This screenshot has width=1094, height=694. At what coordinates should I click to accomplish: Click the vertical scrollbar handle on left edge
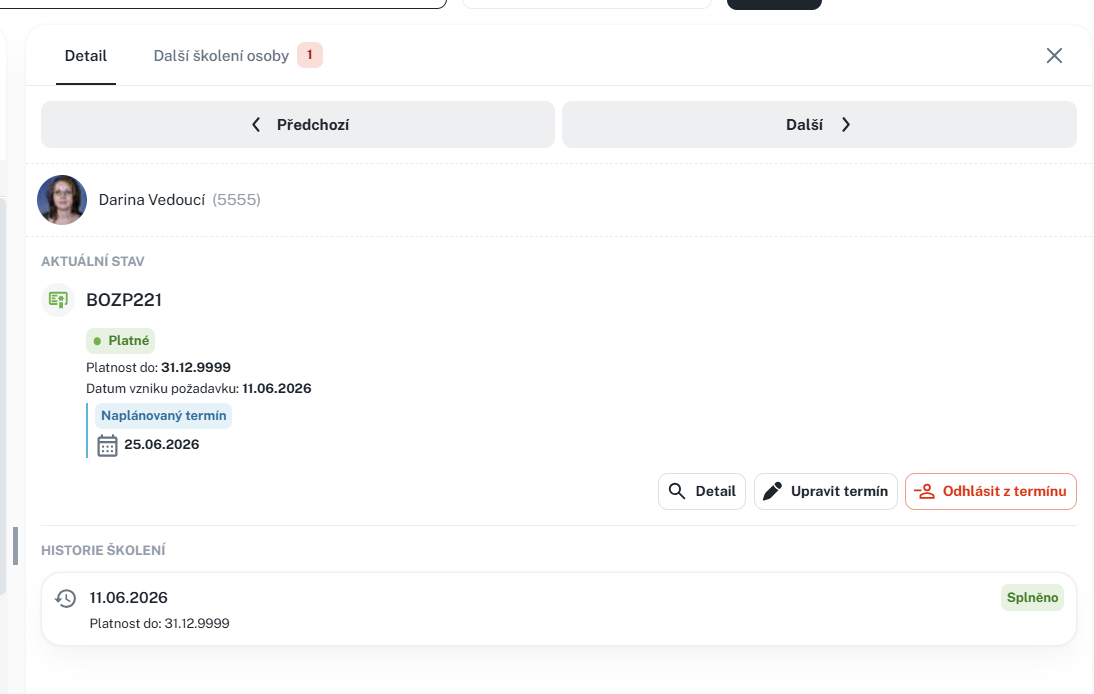[x=15, y=546]
